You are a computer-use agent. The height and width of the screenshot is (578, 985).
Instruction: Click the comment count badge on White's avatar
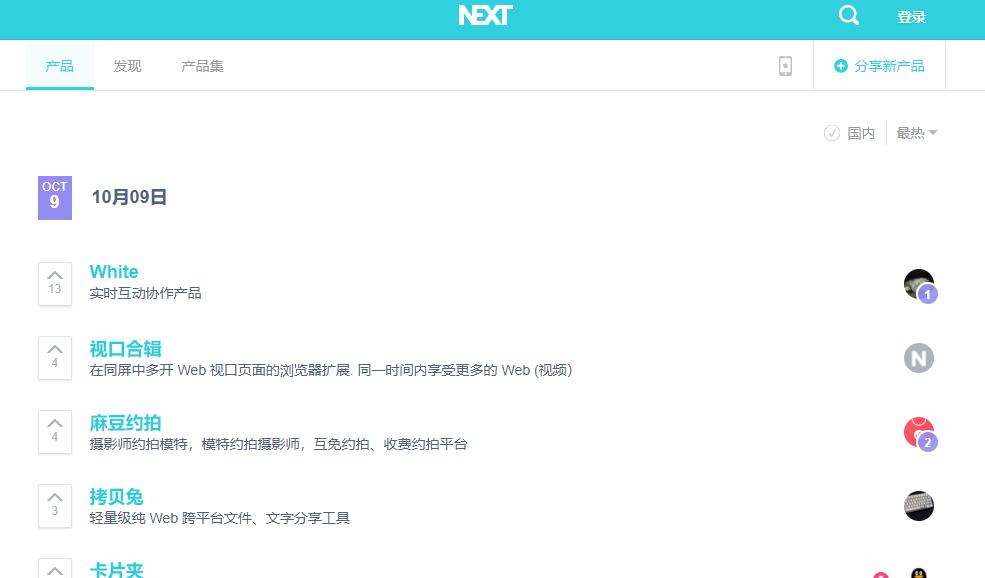(928, 295)
